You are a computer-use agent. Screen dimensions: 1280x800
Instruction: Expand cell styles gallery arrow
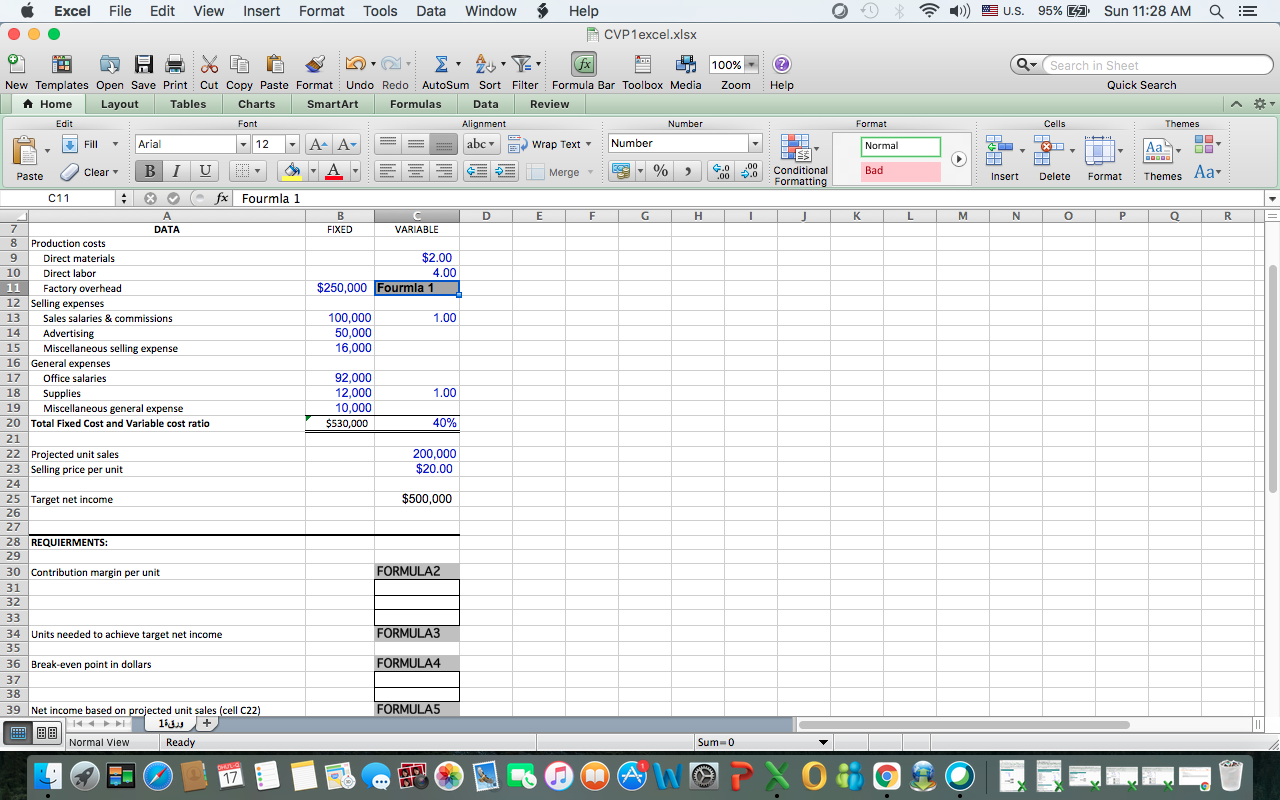tap(958, 159)
